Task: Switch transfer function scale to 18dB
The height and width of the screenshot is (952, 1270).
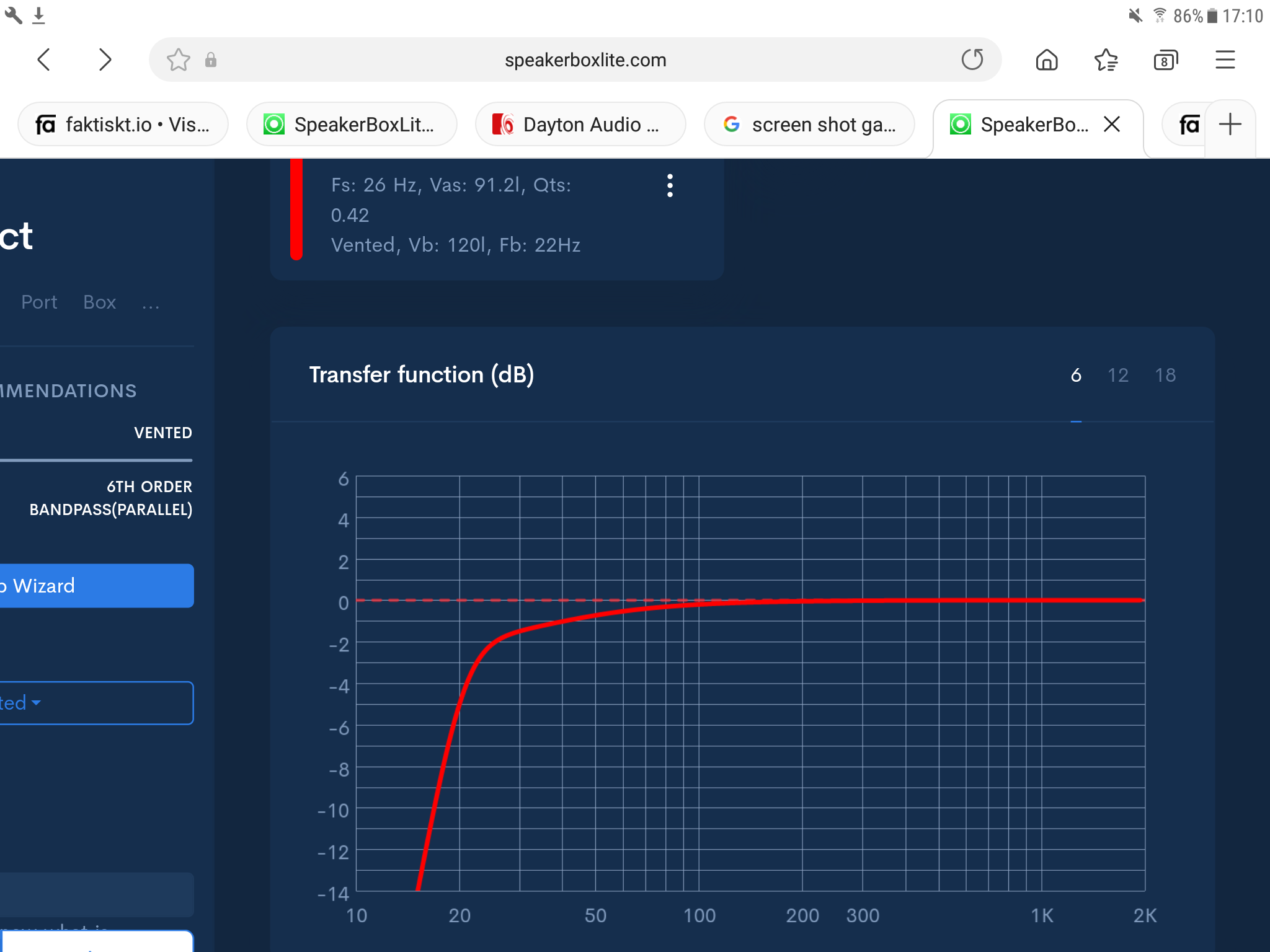Action: click(1166, 374)
